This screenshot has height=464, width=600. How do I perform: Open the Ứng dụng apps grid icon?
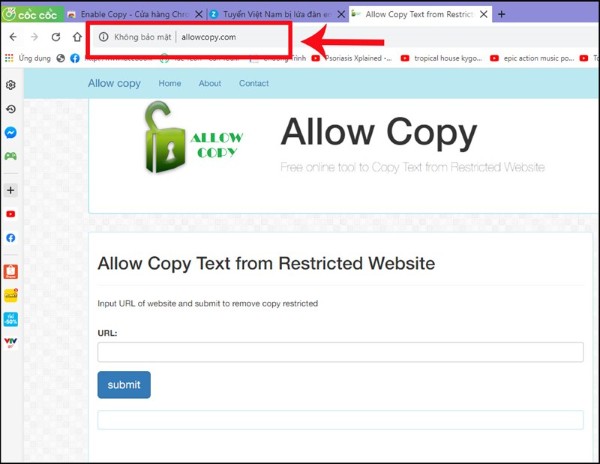9,58
